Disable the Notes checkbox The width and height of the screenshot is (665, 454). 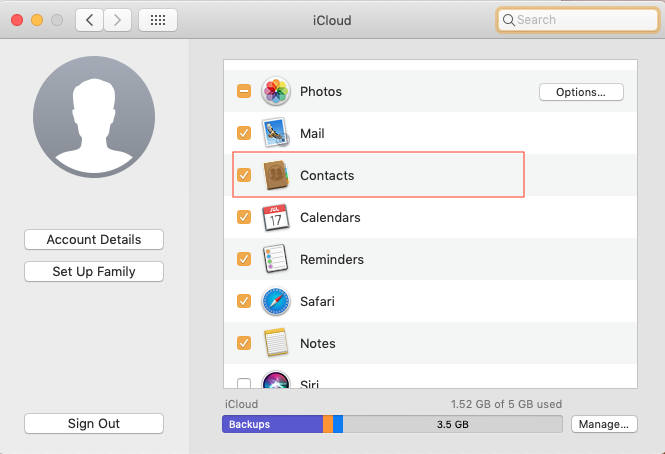coord(244,343)
